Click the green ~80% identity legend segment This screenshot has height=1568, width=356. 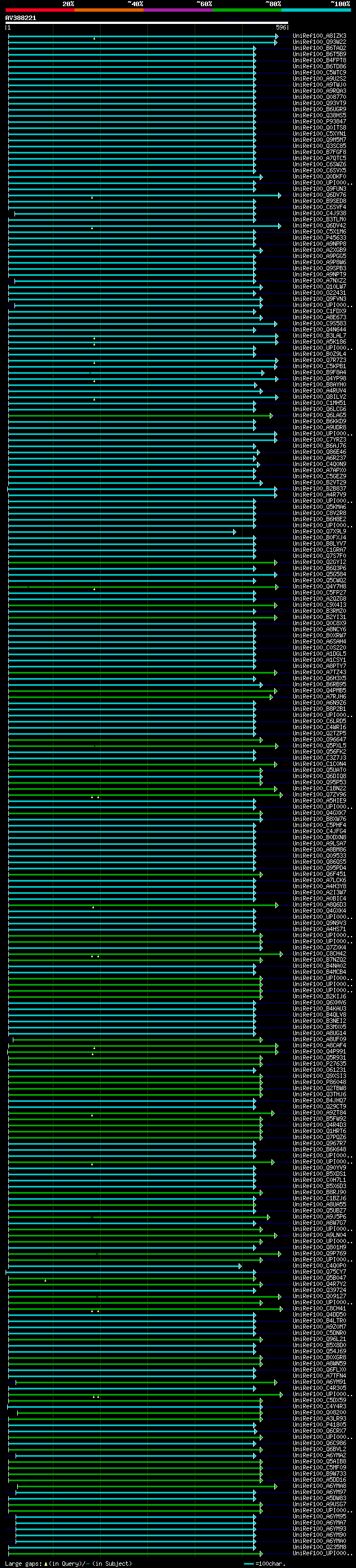coord(247,10)
